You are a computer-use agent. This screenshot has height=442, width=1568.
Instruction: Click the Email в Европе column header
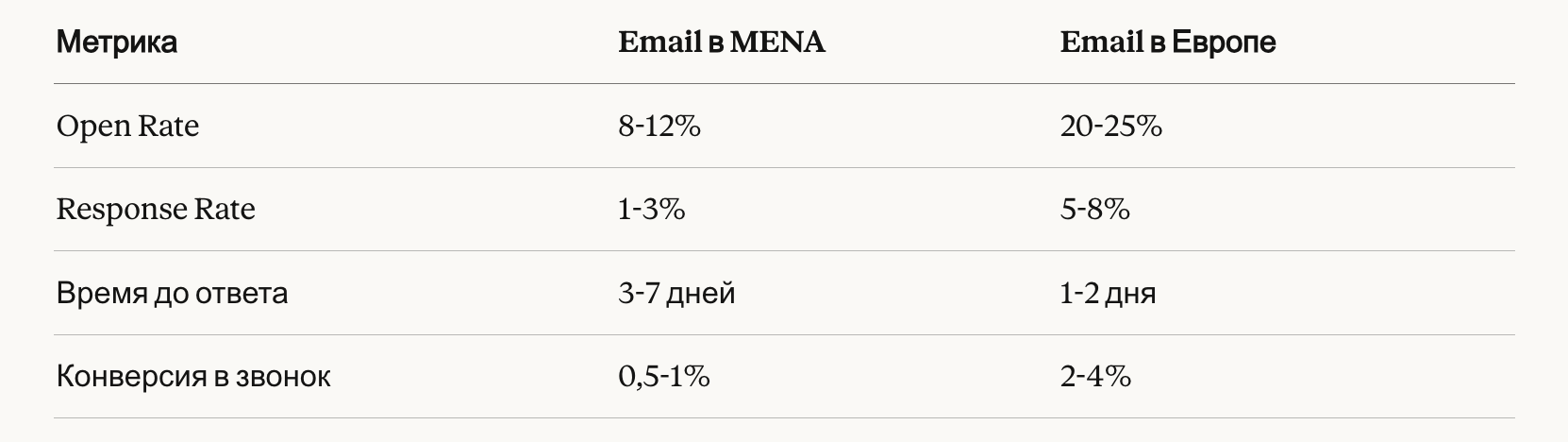pos(1168,42)
